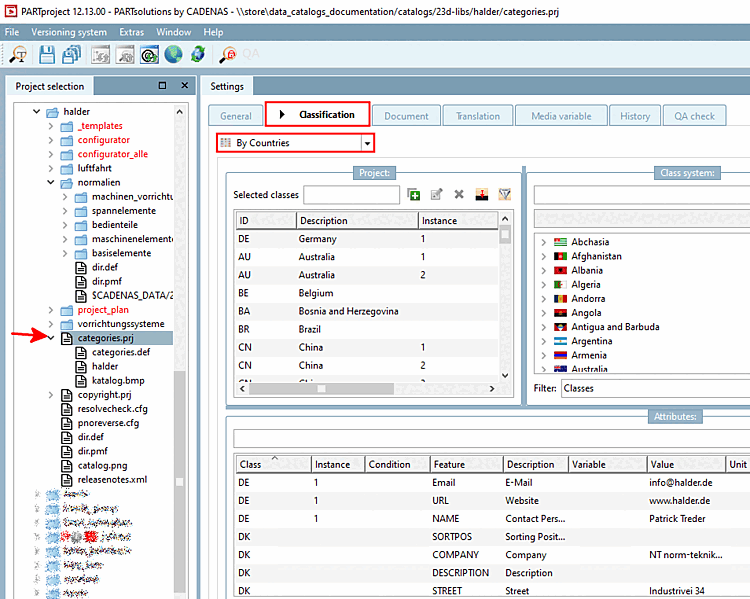This screenshot has width=750, height=599.
Task: Expand the Albania class node
Action: pos(543,270)
